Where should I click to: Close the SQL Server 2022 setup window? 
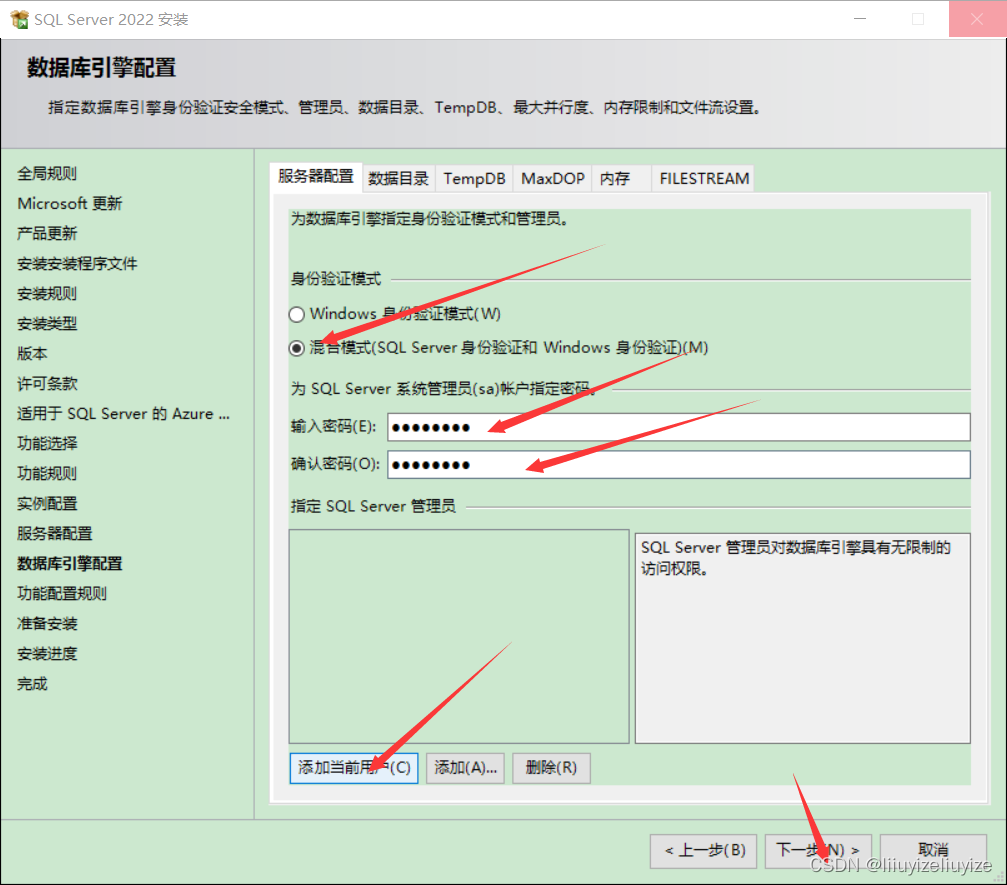[x=977, y=19]
